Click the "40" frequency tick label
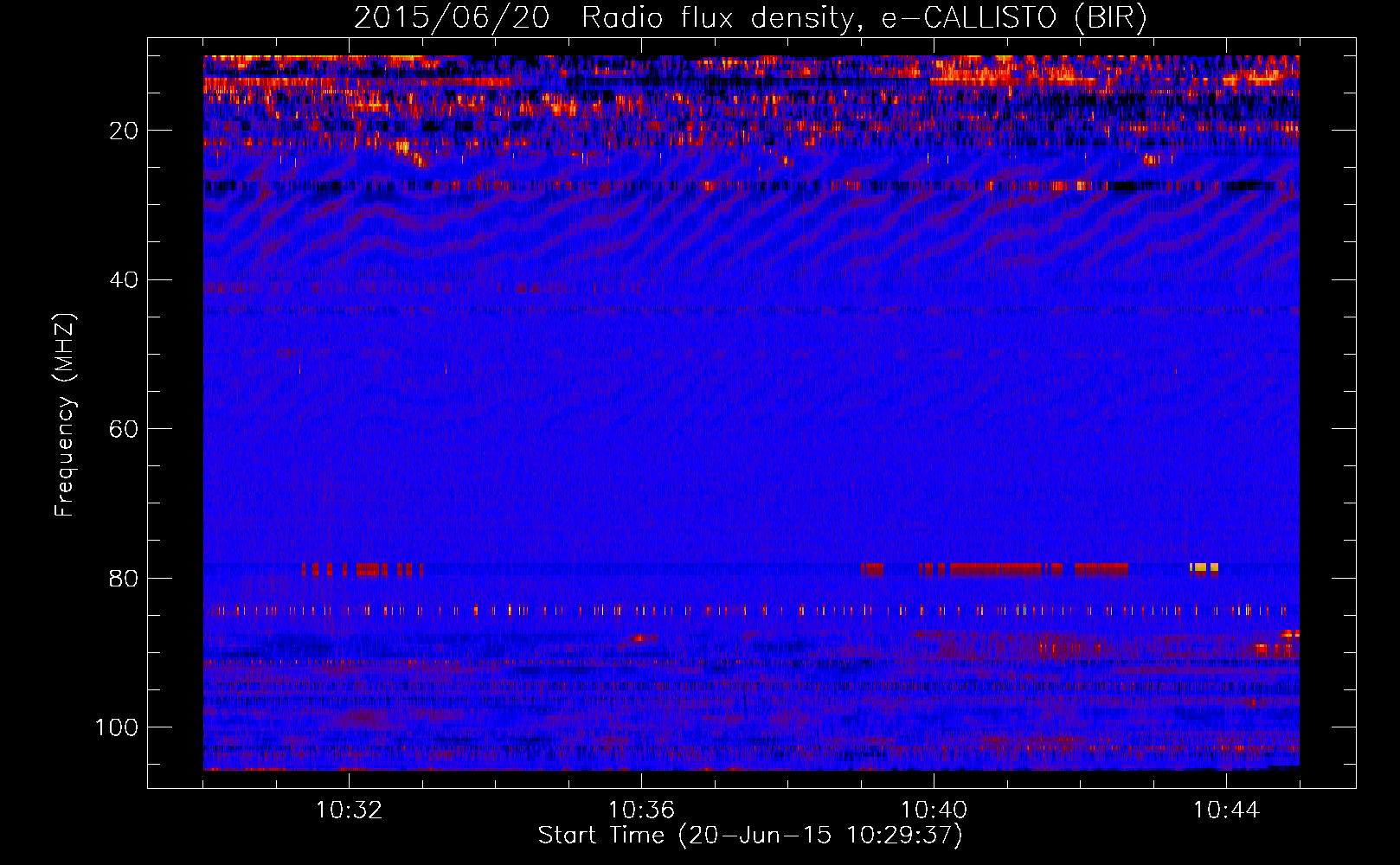This screenshot has height=865, width=1400. pyautogui.click(x=124, y=280)
